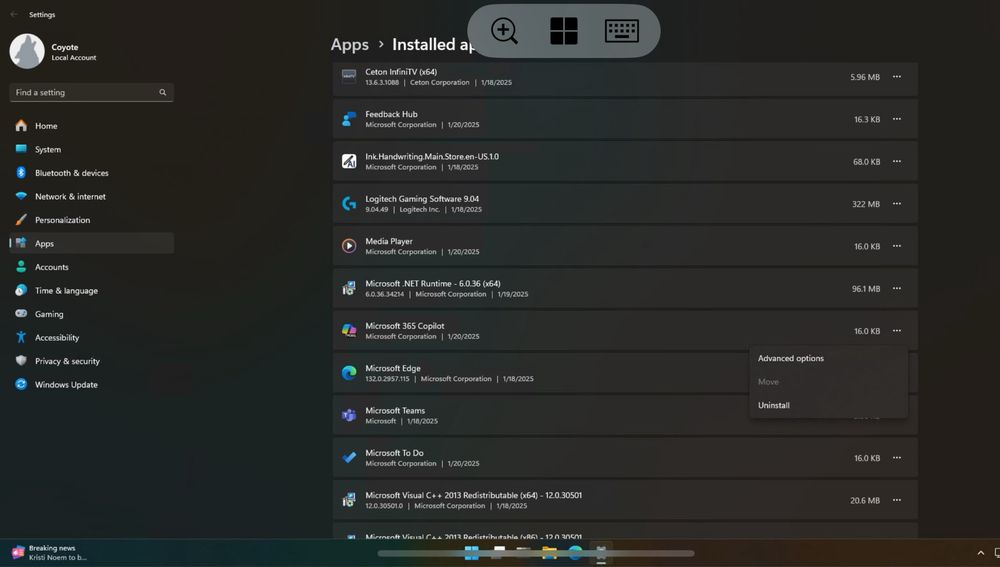Click the Microsoft Teams app icon
Image resolution: width=1000 pixels, height=567 pixels.
point(349,415)
